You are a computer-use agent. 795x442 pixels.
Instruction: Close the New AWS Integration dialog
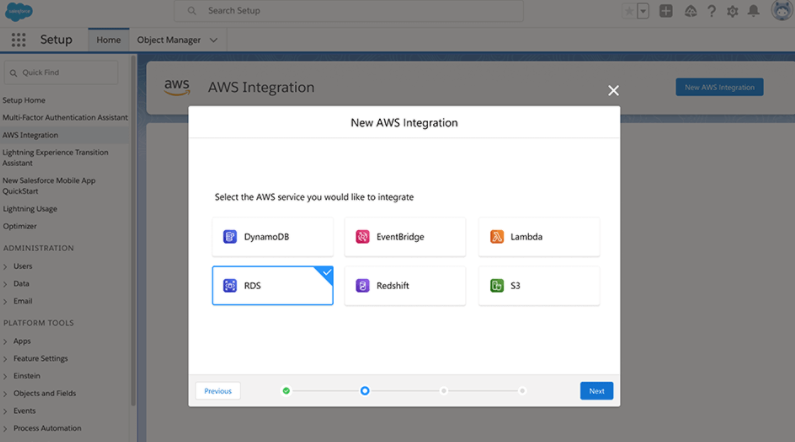tap(613, 90)
